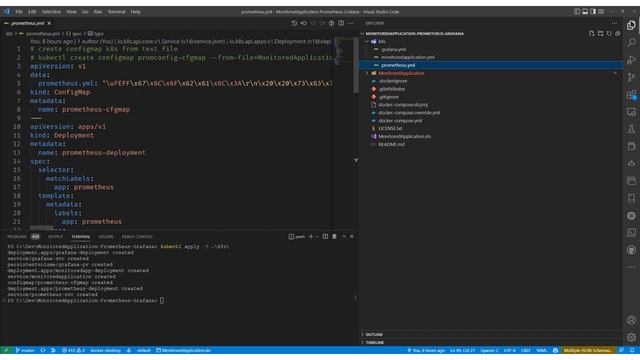Click the editor minimap preview
640x360 pixels.
(x=343, y=51)
